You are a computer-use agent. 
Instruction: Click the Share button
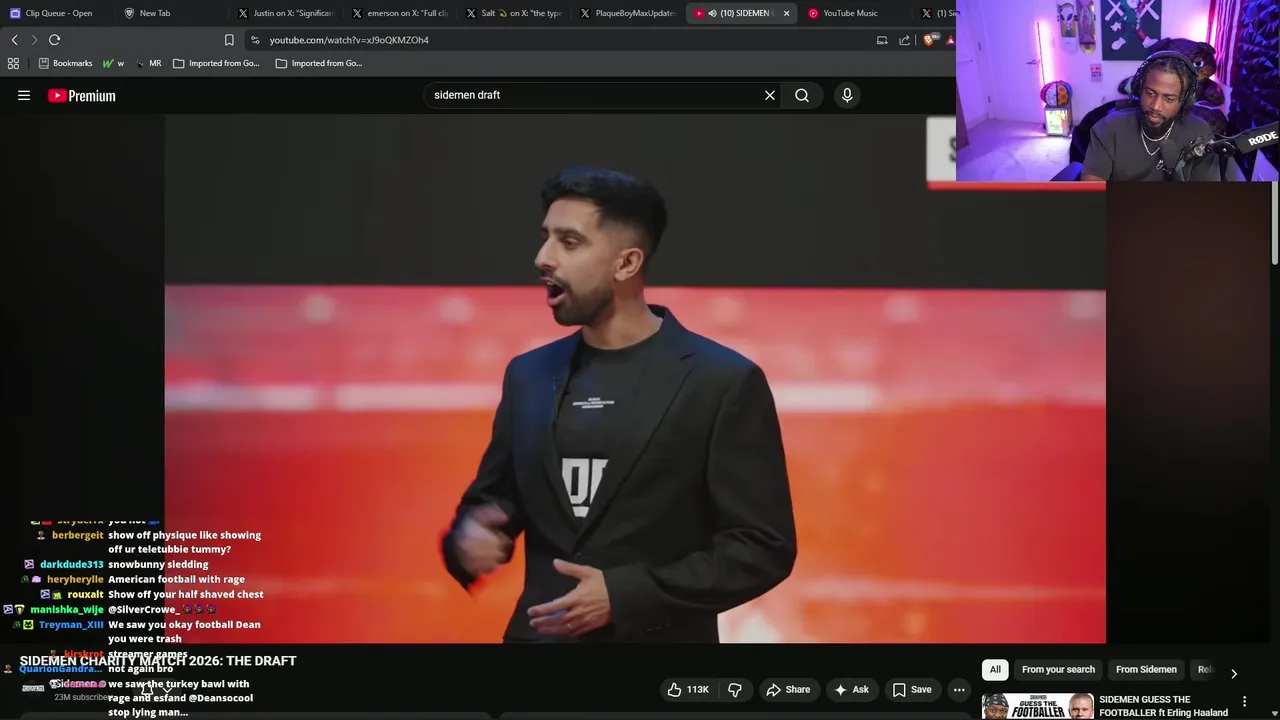point(787,689)
